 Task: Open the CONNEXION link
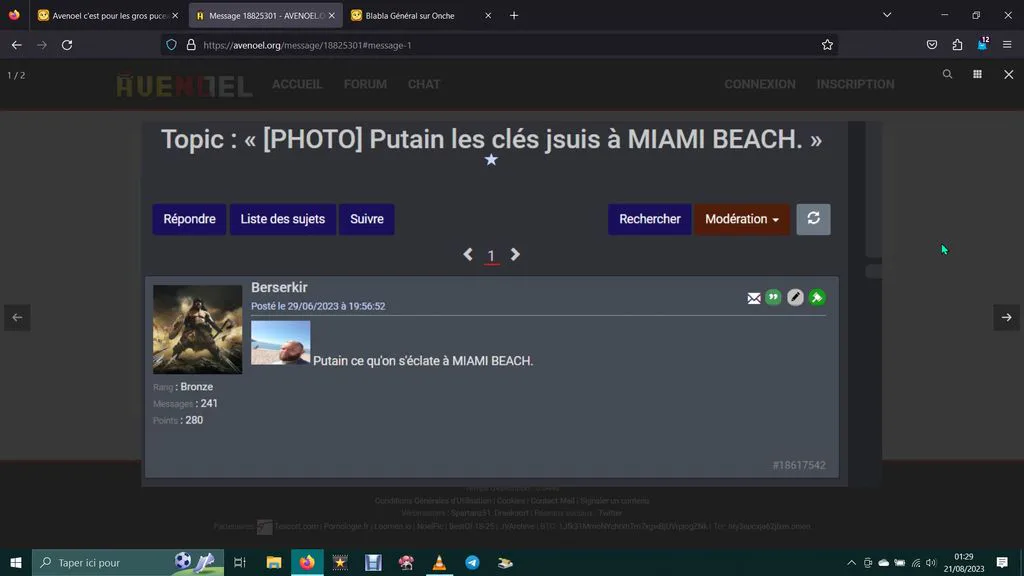760,84
